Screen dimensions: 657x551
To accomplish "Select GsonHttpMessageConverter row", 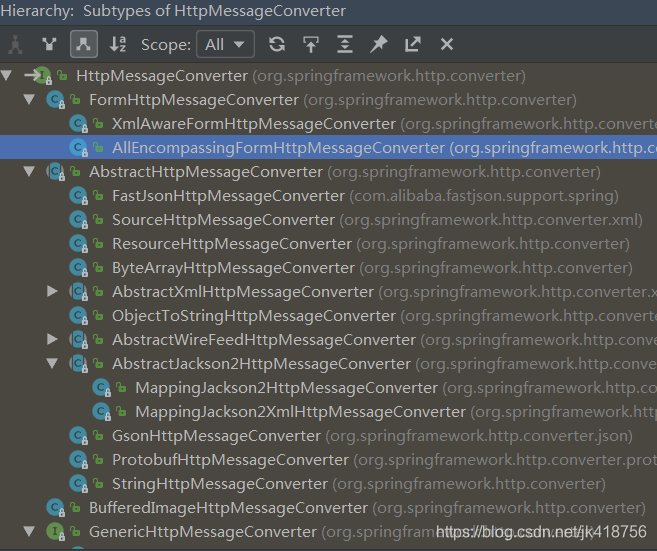I will [x=328, y=436].
